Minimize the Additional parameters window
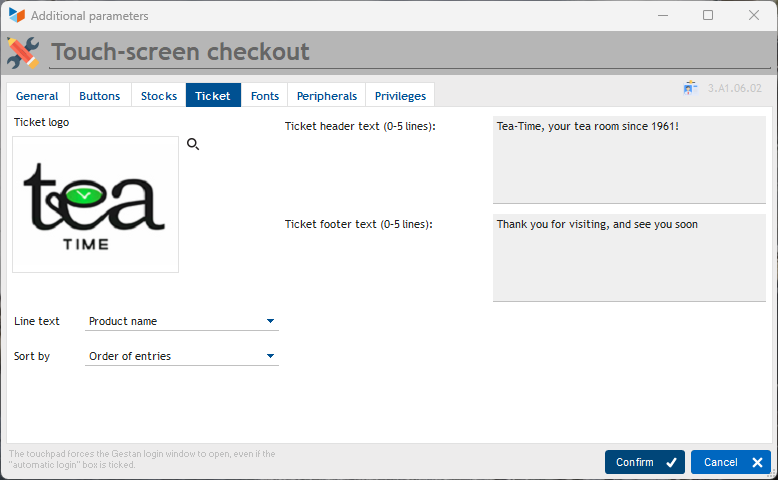 [x=662, y=15]
